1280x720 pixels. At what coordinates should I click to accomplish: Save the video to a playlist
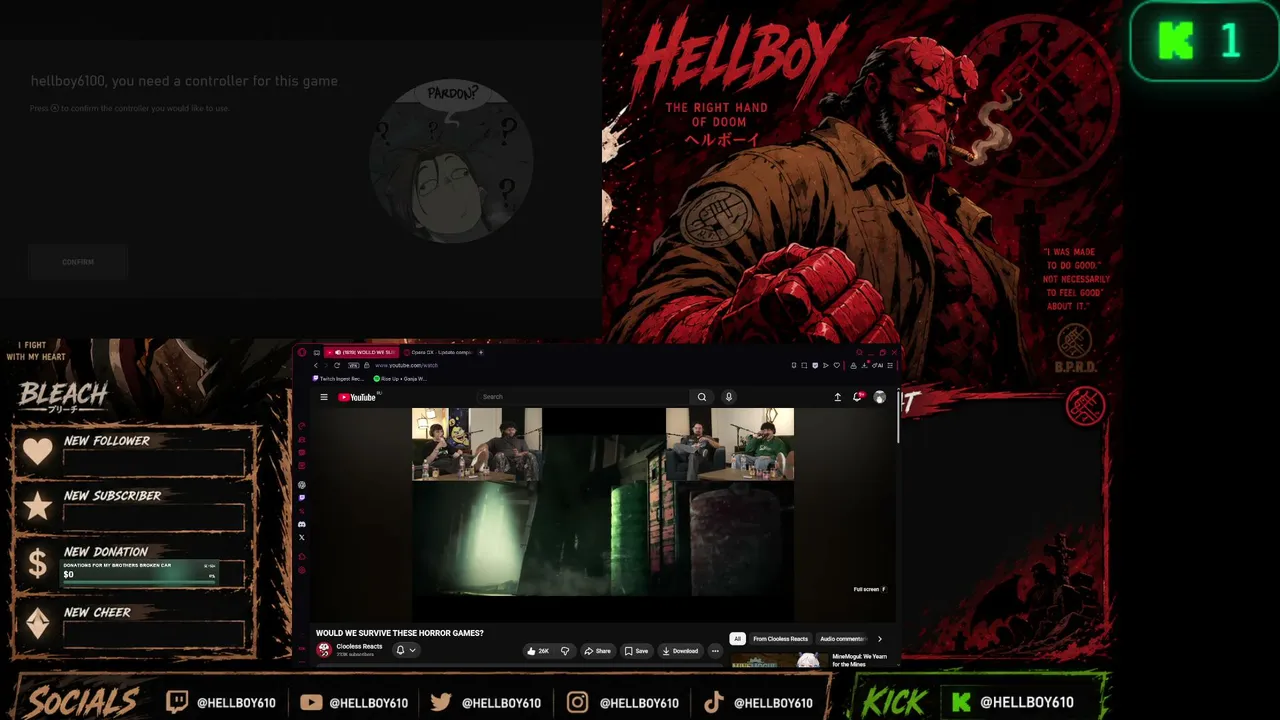click(636, 651)
